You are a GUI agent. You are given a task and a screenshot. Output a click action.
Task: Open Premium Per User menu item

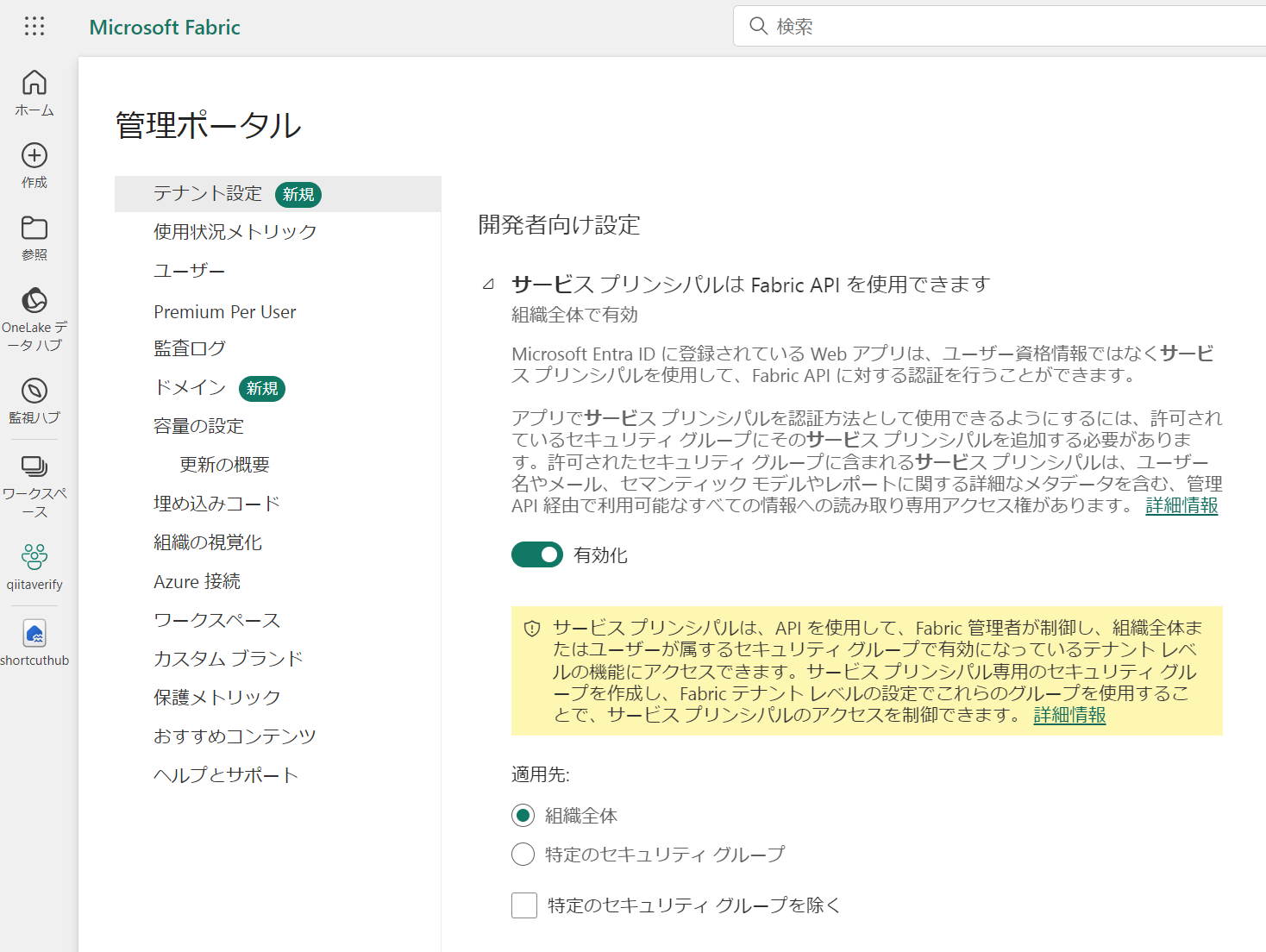225,312
